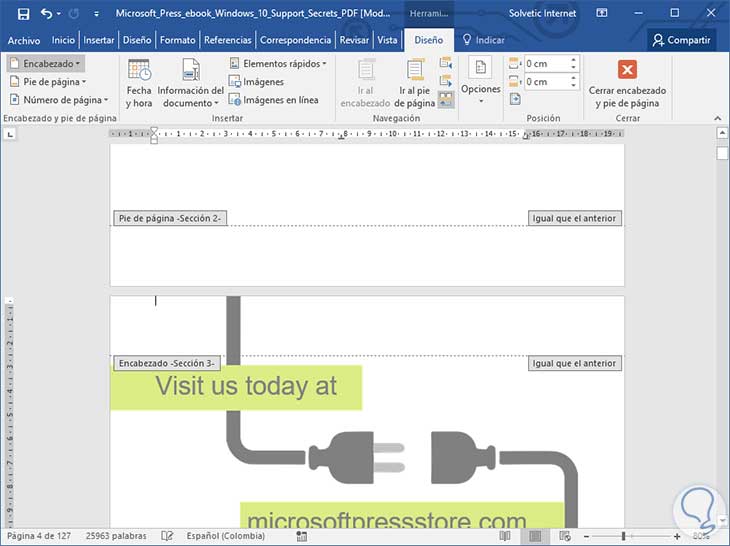Undo the last action

[46, 13]
